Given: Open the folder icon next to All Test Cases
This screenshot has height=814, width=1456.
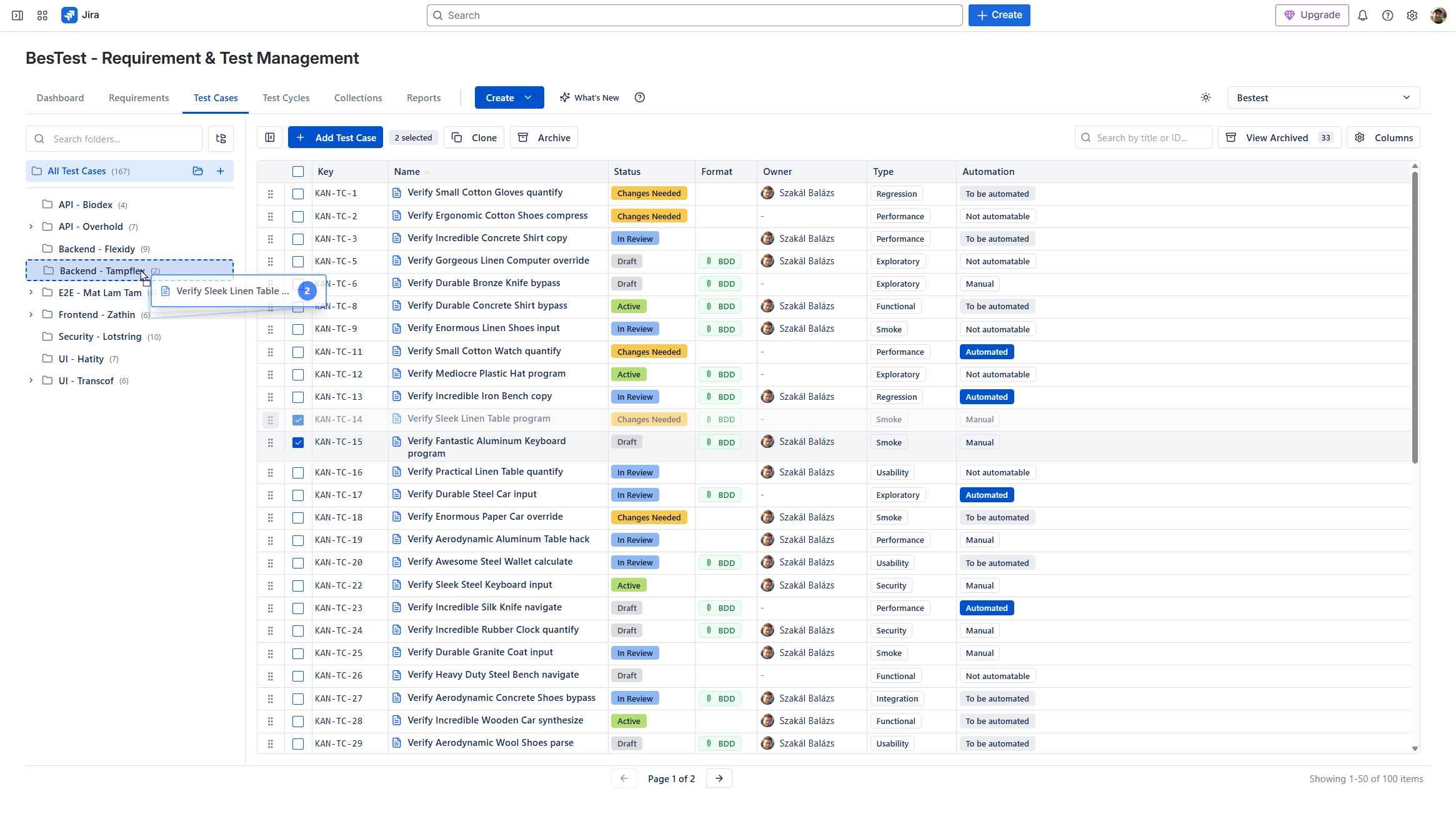Looking at the screenshot, I should pos(198,171).
